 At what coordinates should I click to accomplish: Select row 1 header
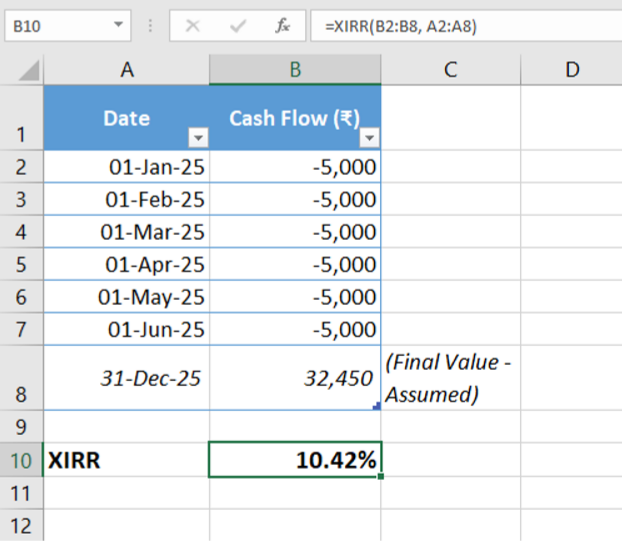tap(21, 118)
